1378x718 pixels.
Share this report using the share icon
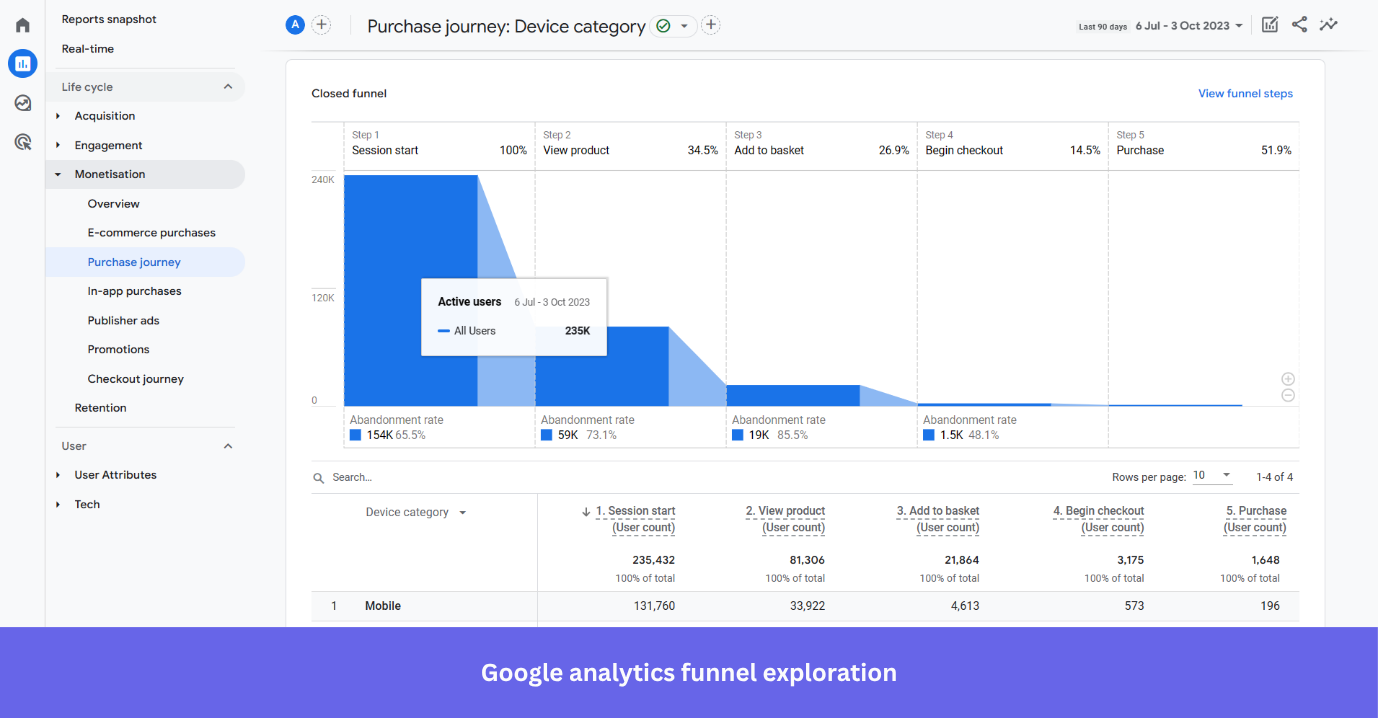click(x=1299, y=24)
